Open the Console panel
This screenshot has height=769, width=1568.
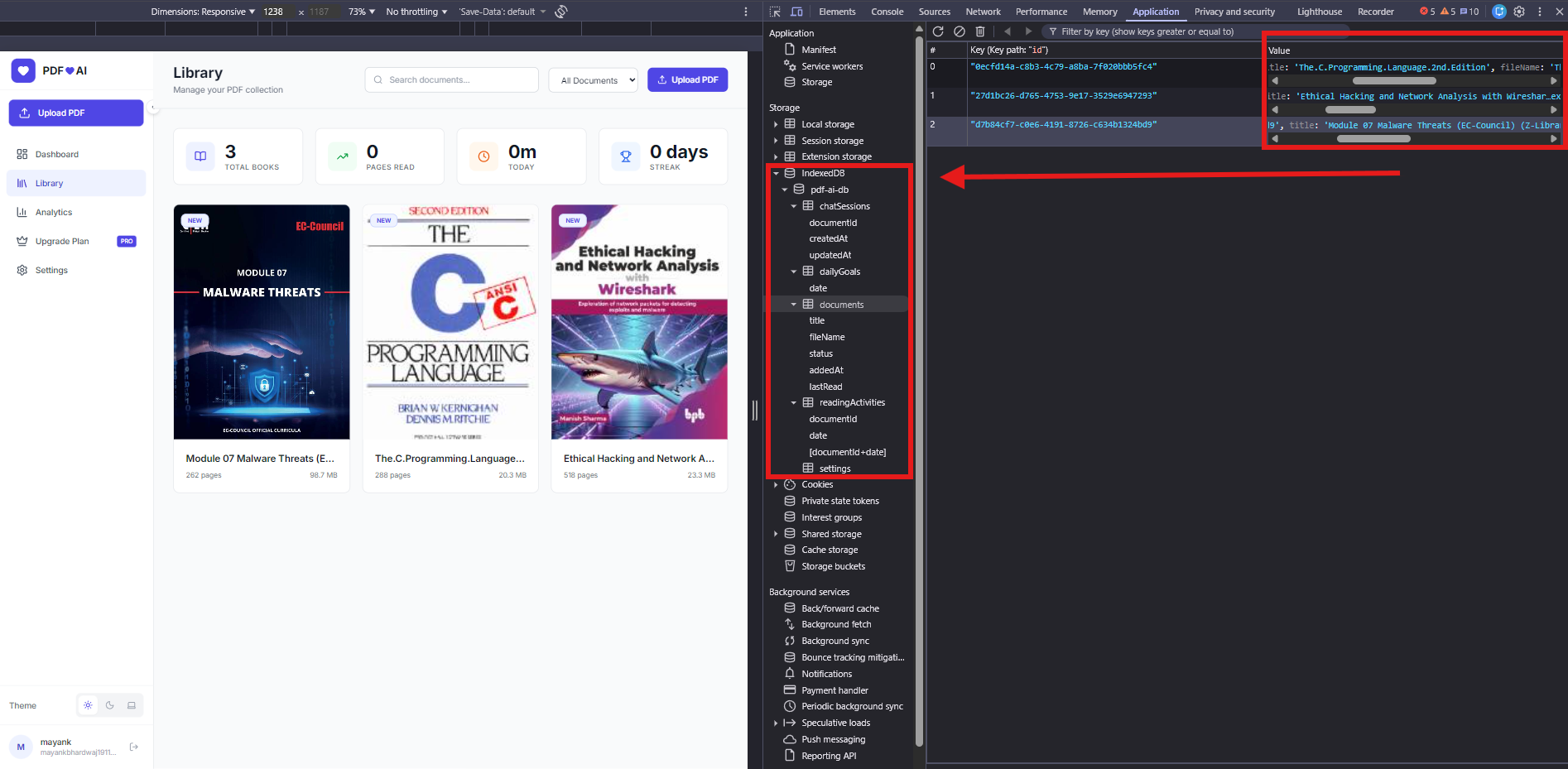tap(887, 12)
